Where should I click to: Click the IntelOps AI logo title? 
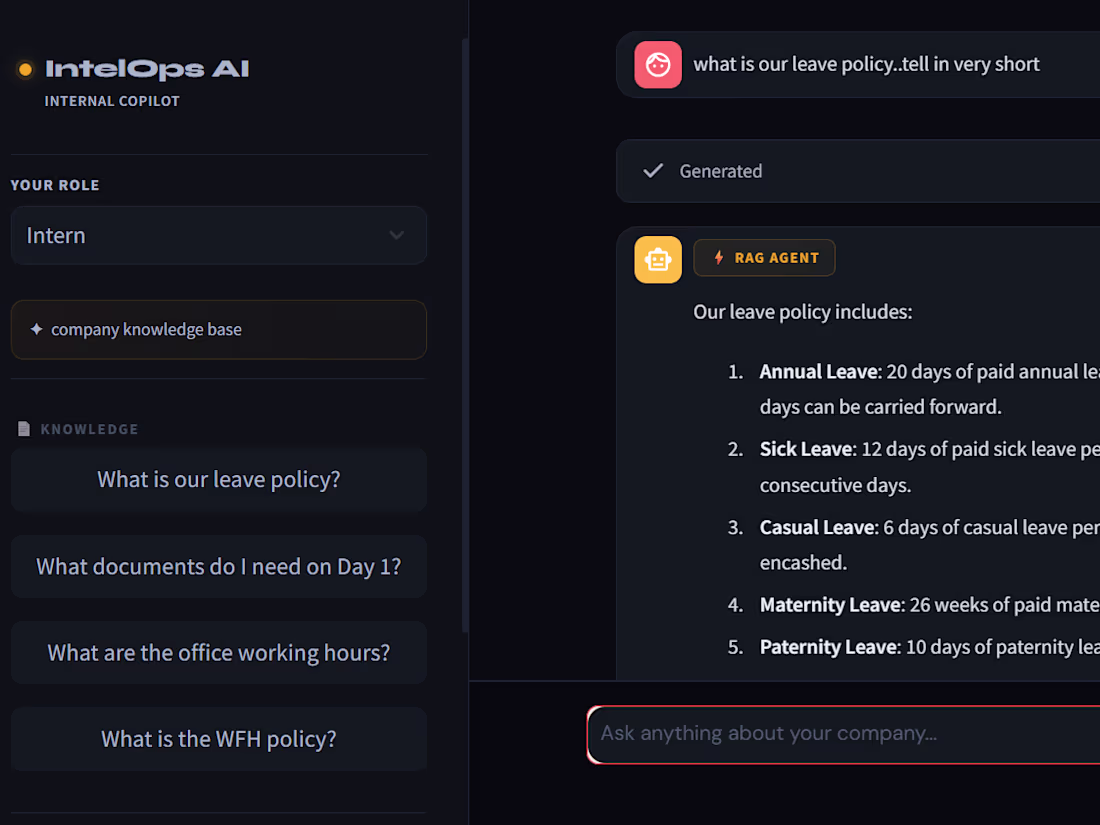click(147, 69)
